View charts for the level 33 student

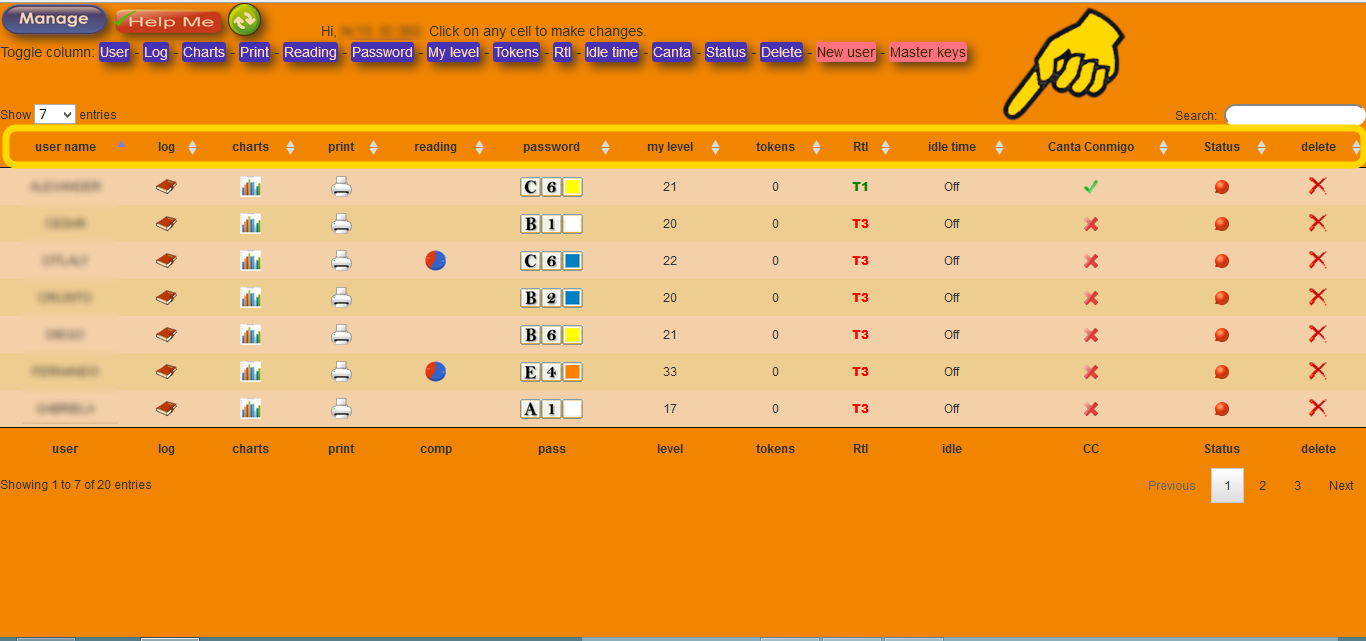250,372
